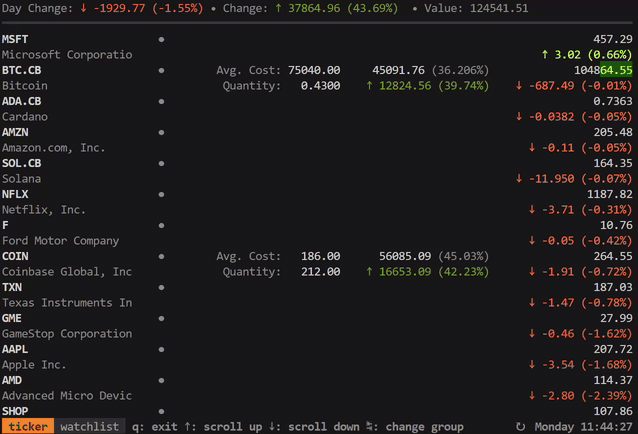Screen dimensions: 638x434
Task: Click the NFLX status dot
Action: coord(162,194)
